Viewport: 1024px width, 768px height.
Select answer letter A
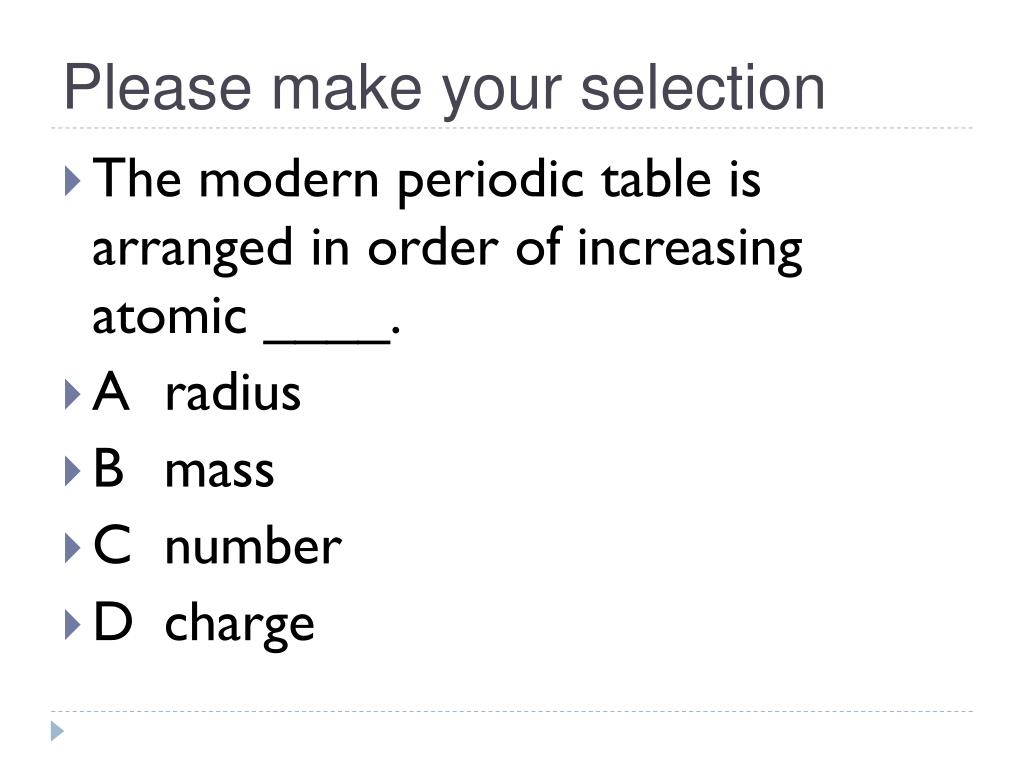coord(111,392)
